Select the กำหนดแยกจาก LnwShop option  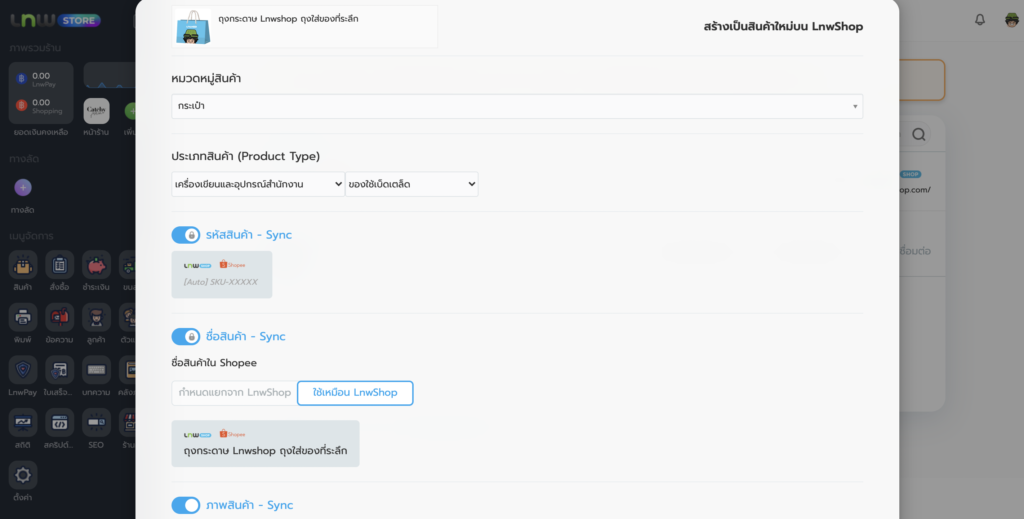click(x=235, y=393)
